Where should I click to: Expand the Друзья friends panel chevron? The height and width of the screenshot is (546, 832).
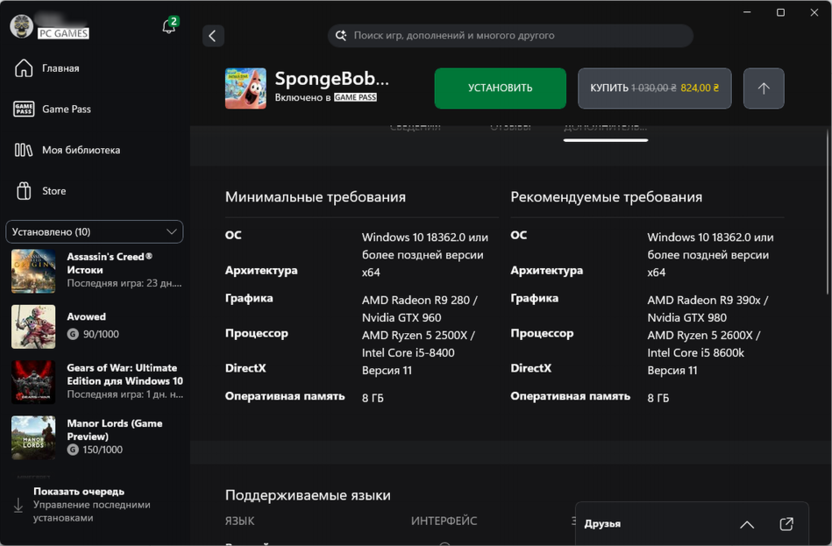click(747, 524)
